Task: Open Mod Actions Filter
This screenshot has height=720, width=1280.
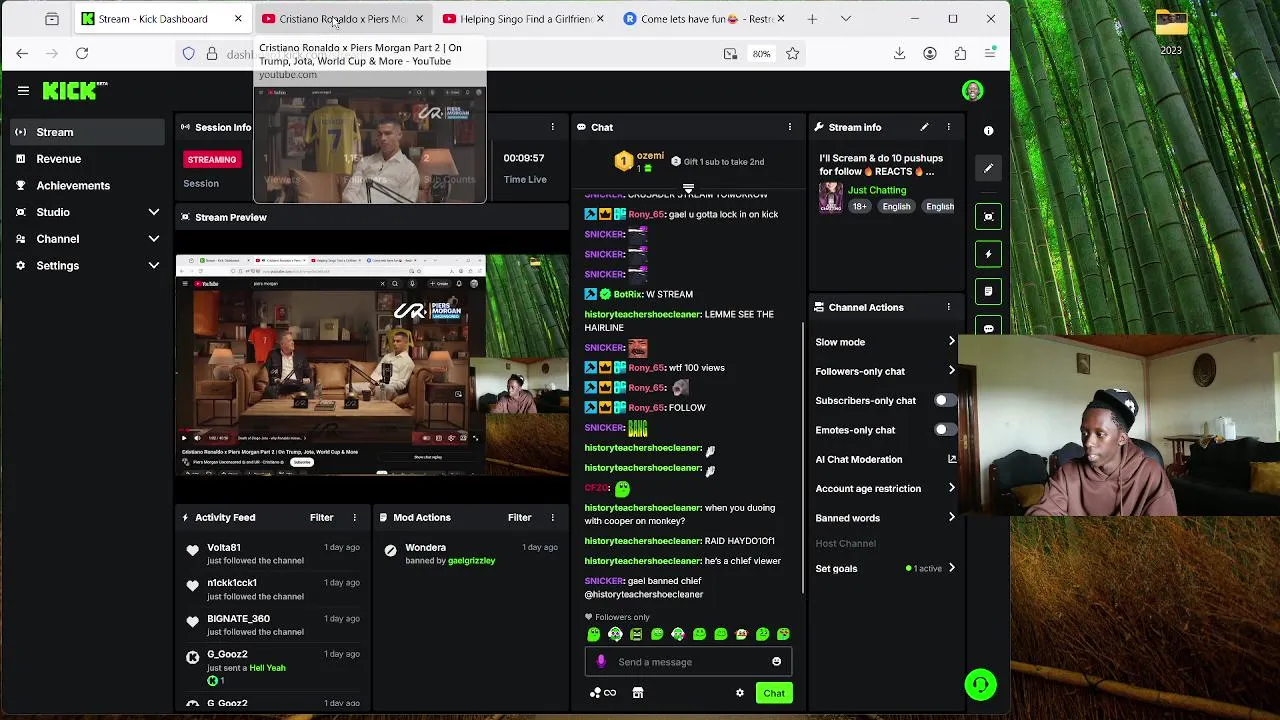Action: [519, 517]
